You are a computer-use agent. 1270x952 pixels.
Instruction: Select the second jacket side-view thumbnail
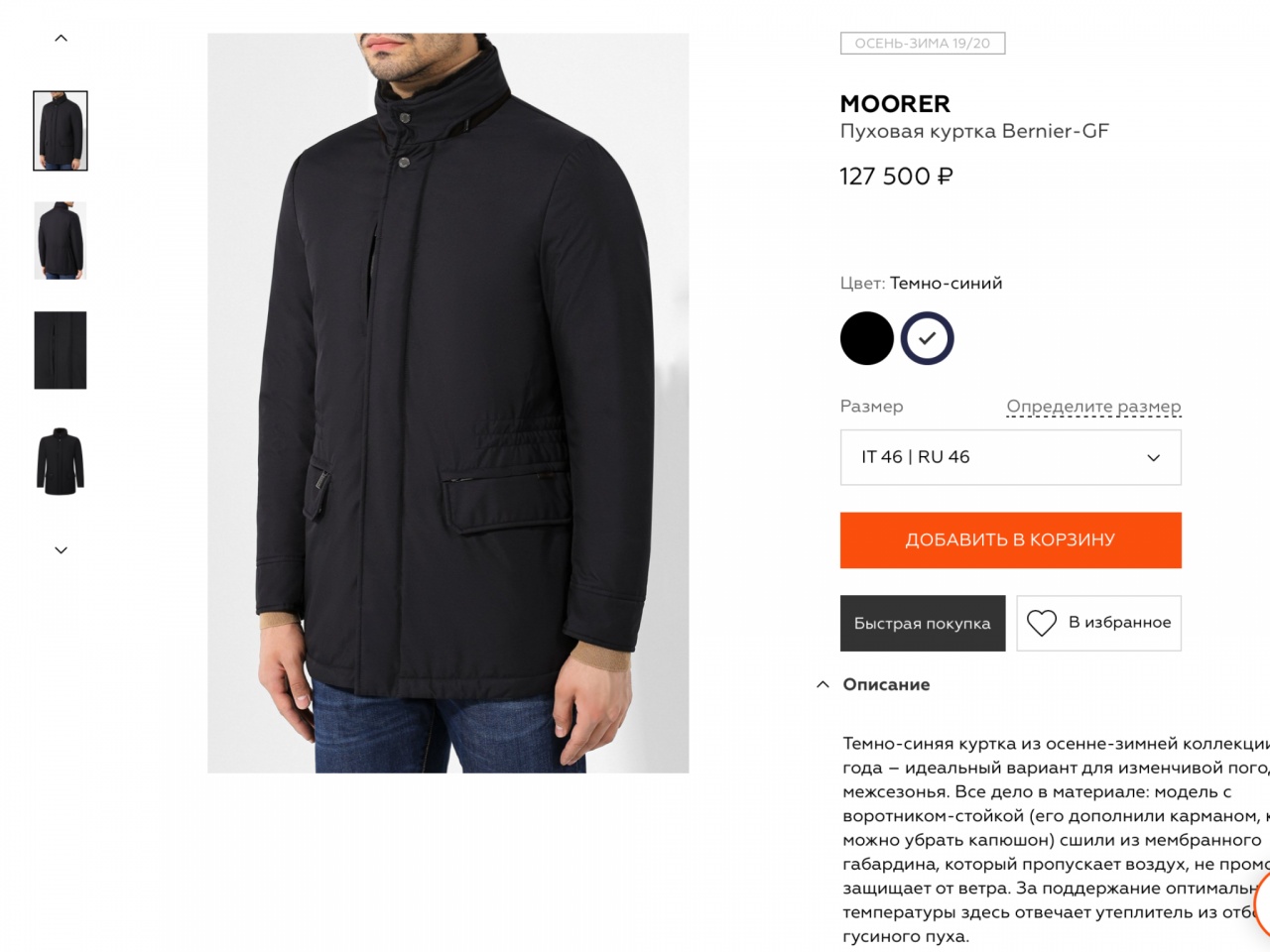point(61,241)
